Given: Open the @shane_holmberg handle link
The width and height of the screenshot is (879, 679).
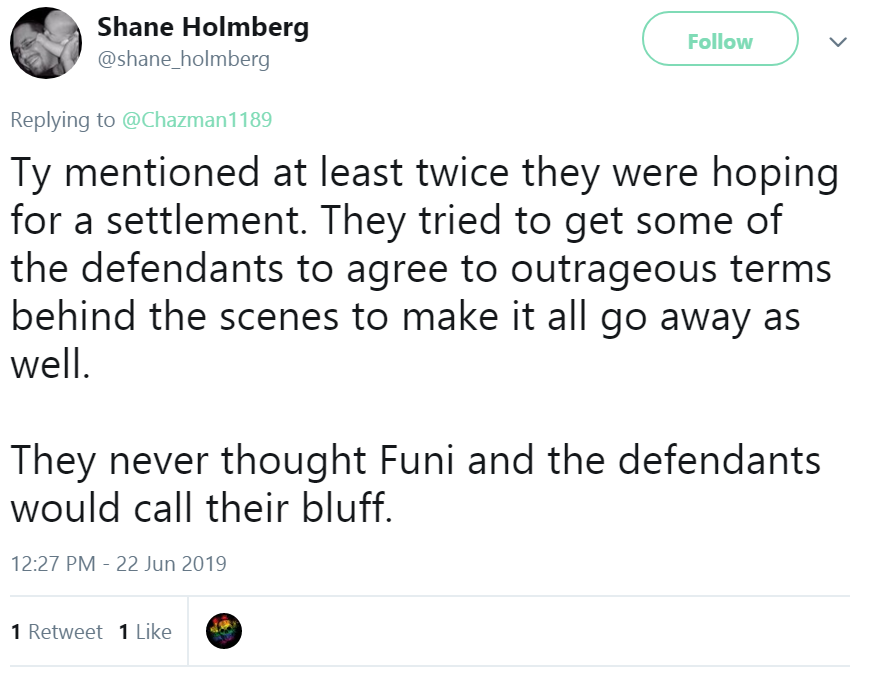Looking at the screenshot, I should point(183,58).
